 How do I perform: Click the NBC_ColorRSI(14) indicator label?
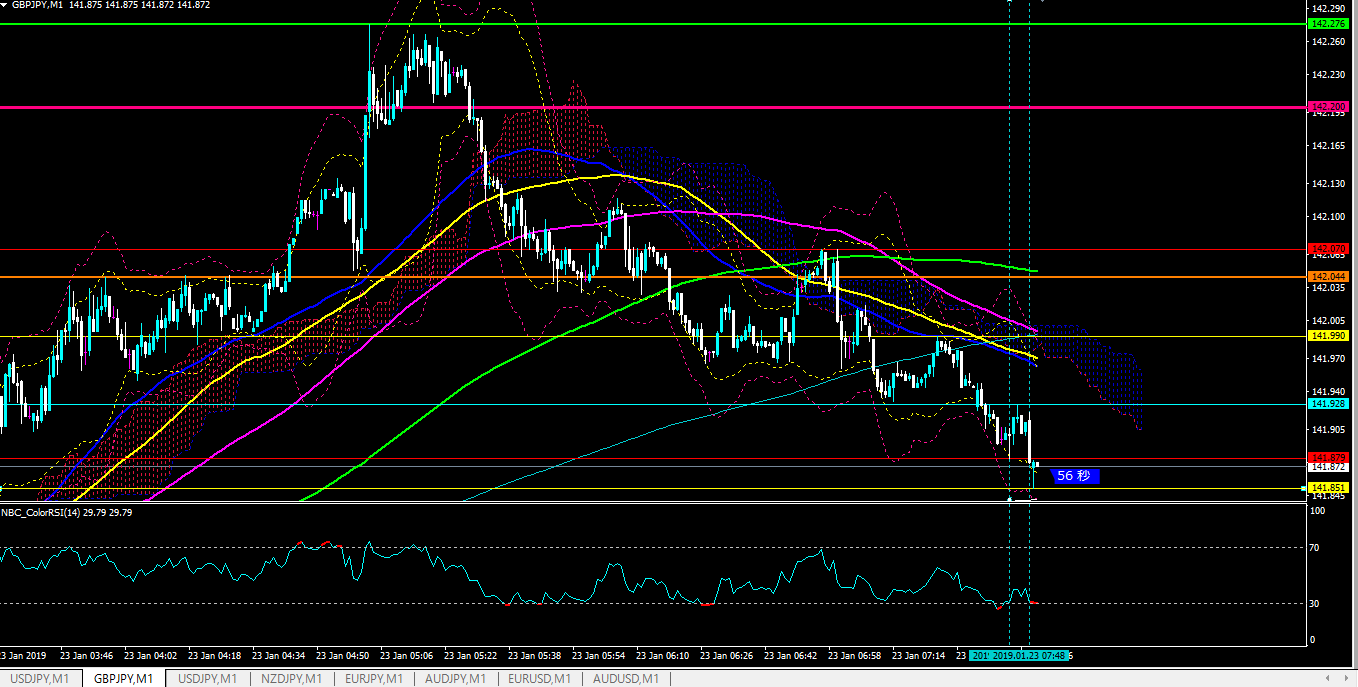point(66,512)
